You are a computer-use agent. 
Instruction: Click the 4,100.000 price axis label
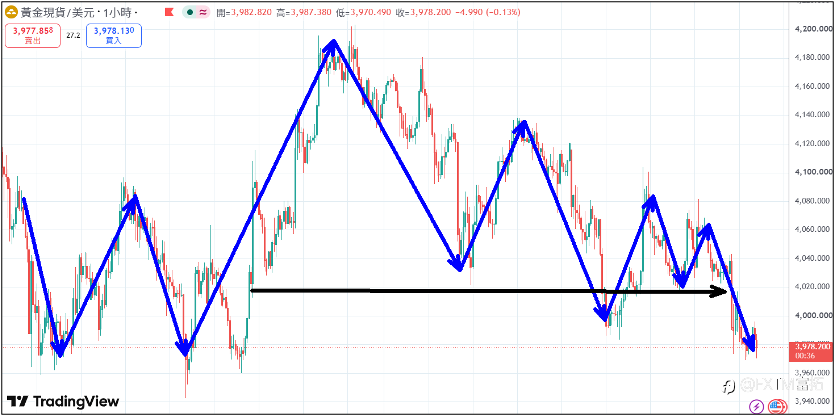tap(812, 172)
